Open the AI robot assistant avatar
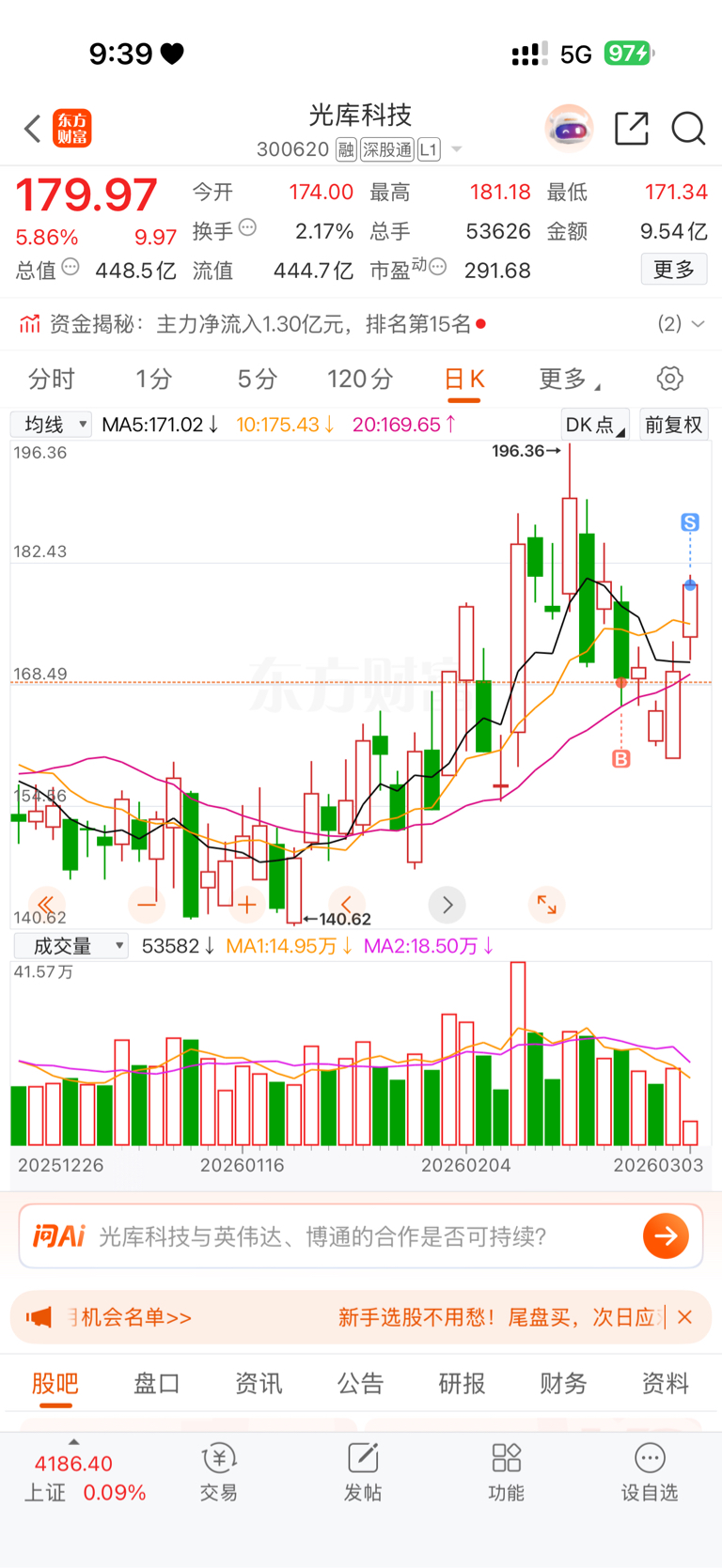The image size is (722, 1568). tap(569, 129)
